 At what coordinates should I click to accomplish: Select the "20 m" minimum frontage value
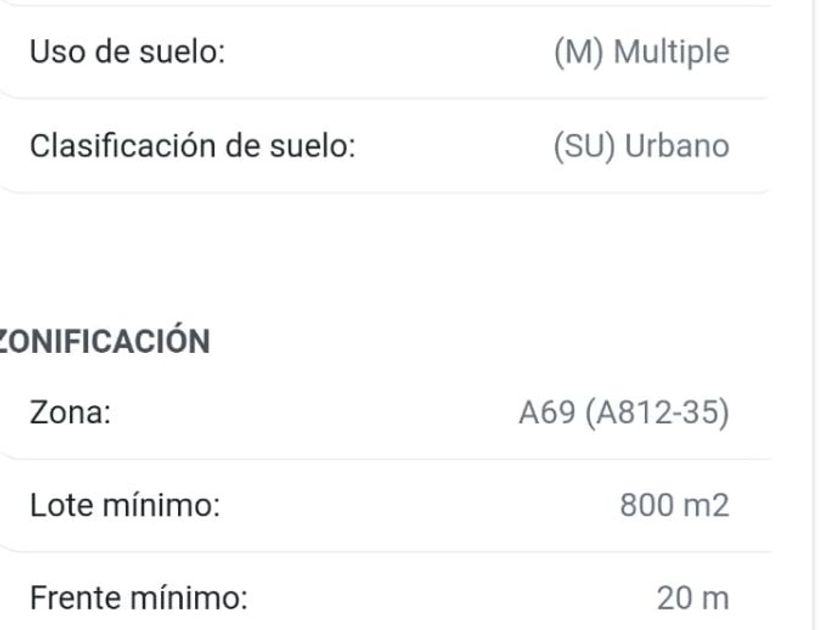[693, 599]
